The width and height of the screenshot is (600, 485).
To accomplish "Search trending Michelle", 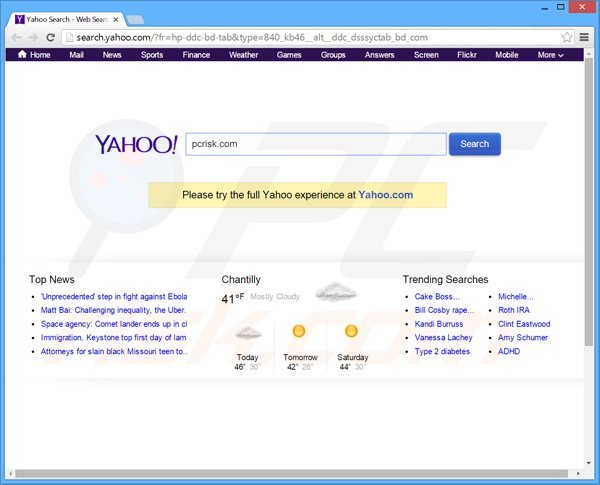I will click(516, 297).
